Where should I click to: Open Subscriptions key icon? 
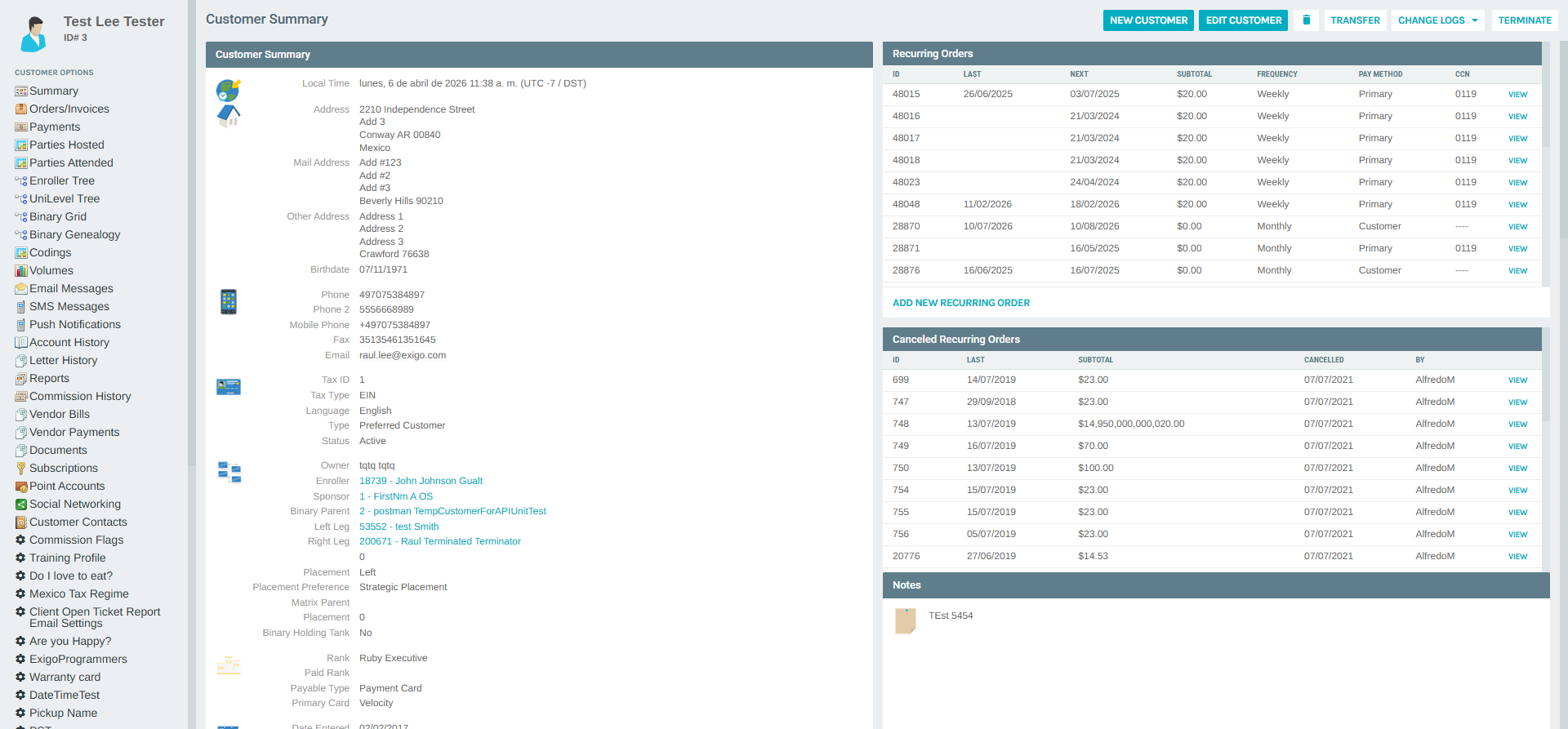point(21,469)
